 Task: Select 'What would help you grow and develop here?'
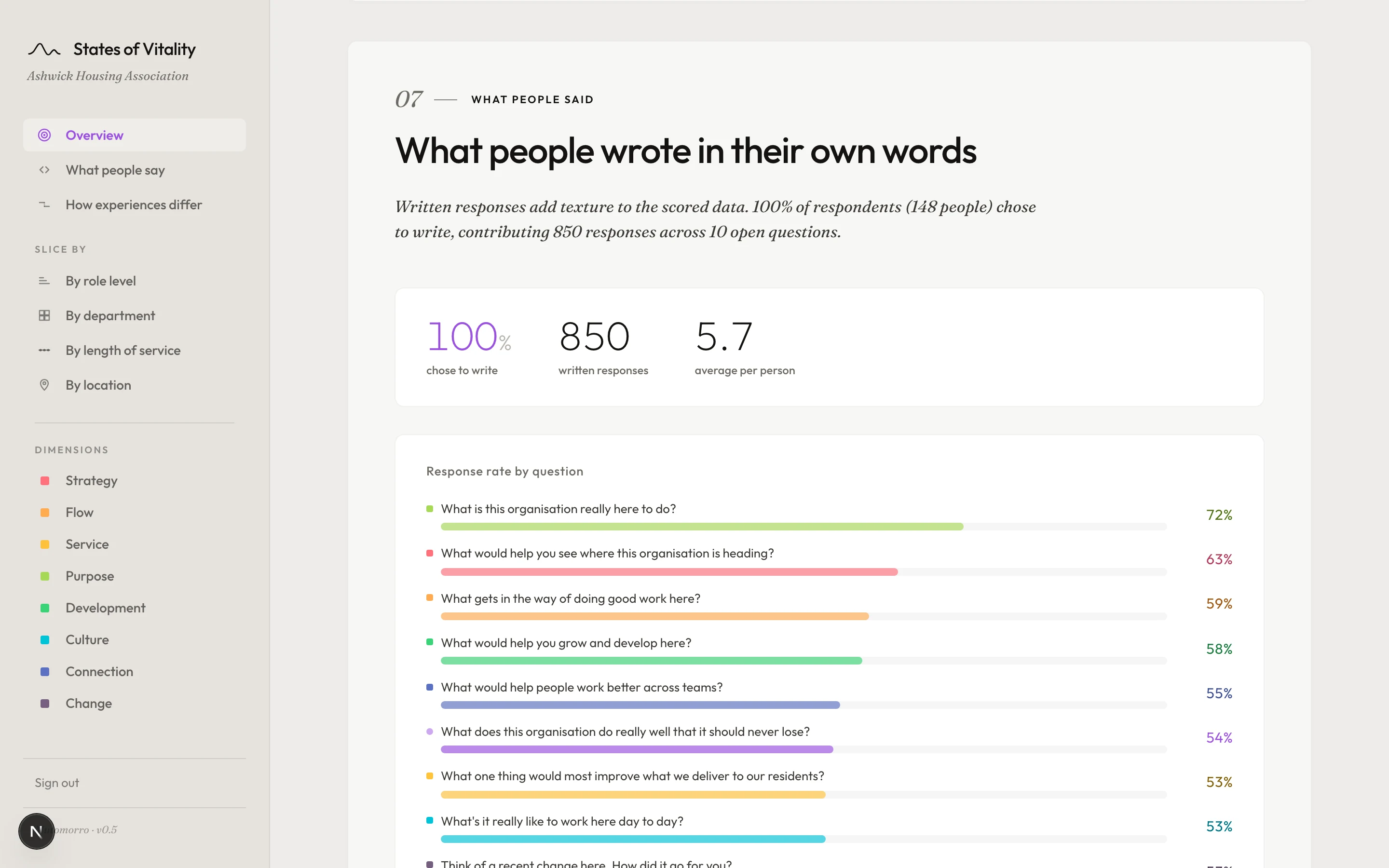pos(566,643)
